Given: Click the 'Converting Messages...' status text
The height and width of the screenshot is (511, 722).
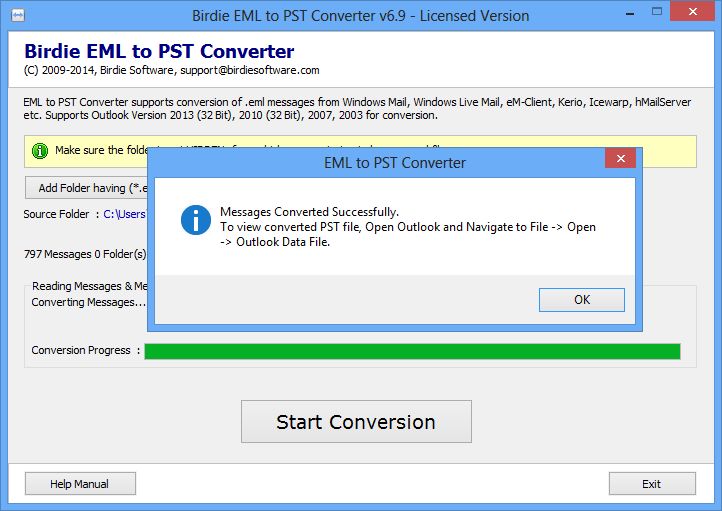Looking at the screenshot, I should (x=88, y=302).
